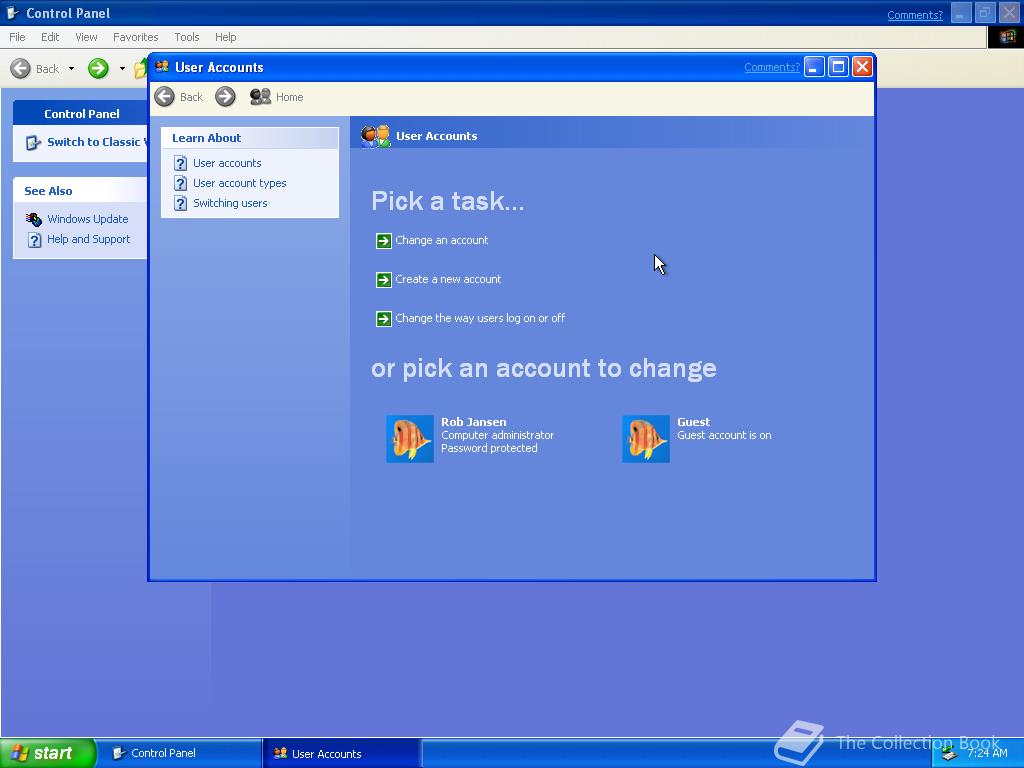The image size is (1024, 768).
Task: Click the help icon next to User account types
Action: 181,184
